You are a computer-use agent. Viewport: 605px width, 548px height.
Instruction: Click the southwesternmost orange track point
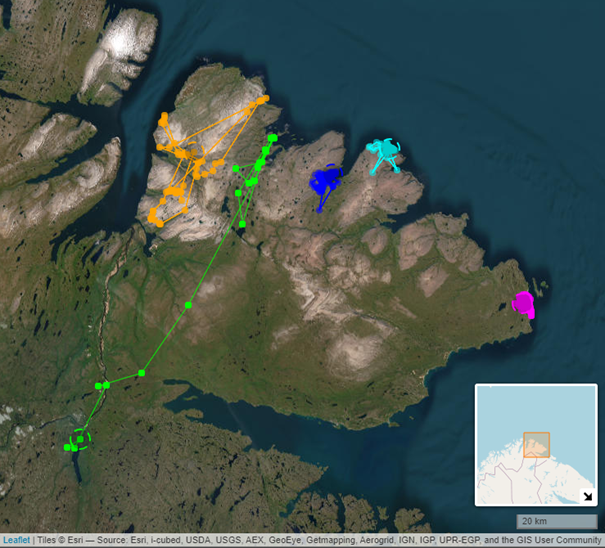click(153, 218)
